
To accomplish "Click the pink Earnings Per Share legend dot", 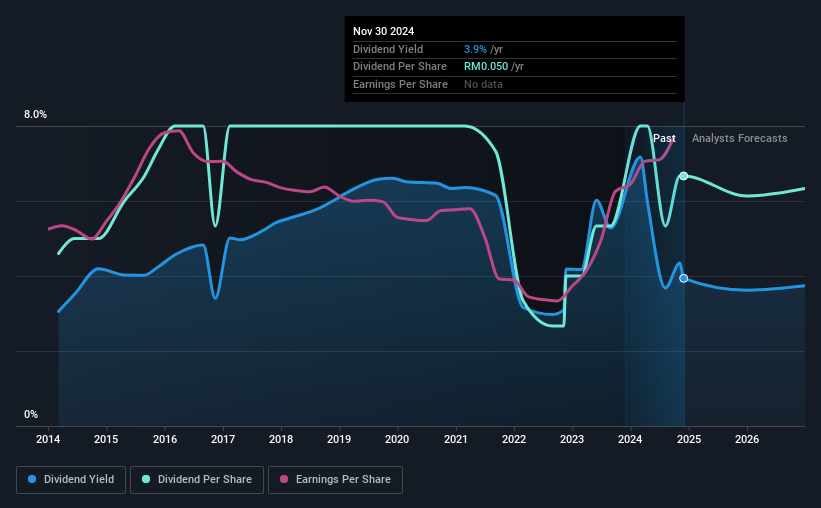I will point(284,479).
